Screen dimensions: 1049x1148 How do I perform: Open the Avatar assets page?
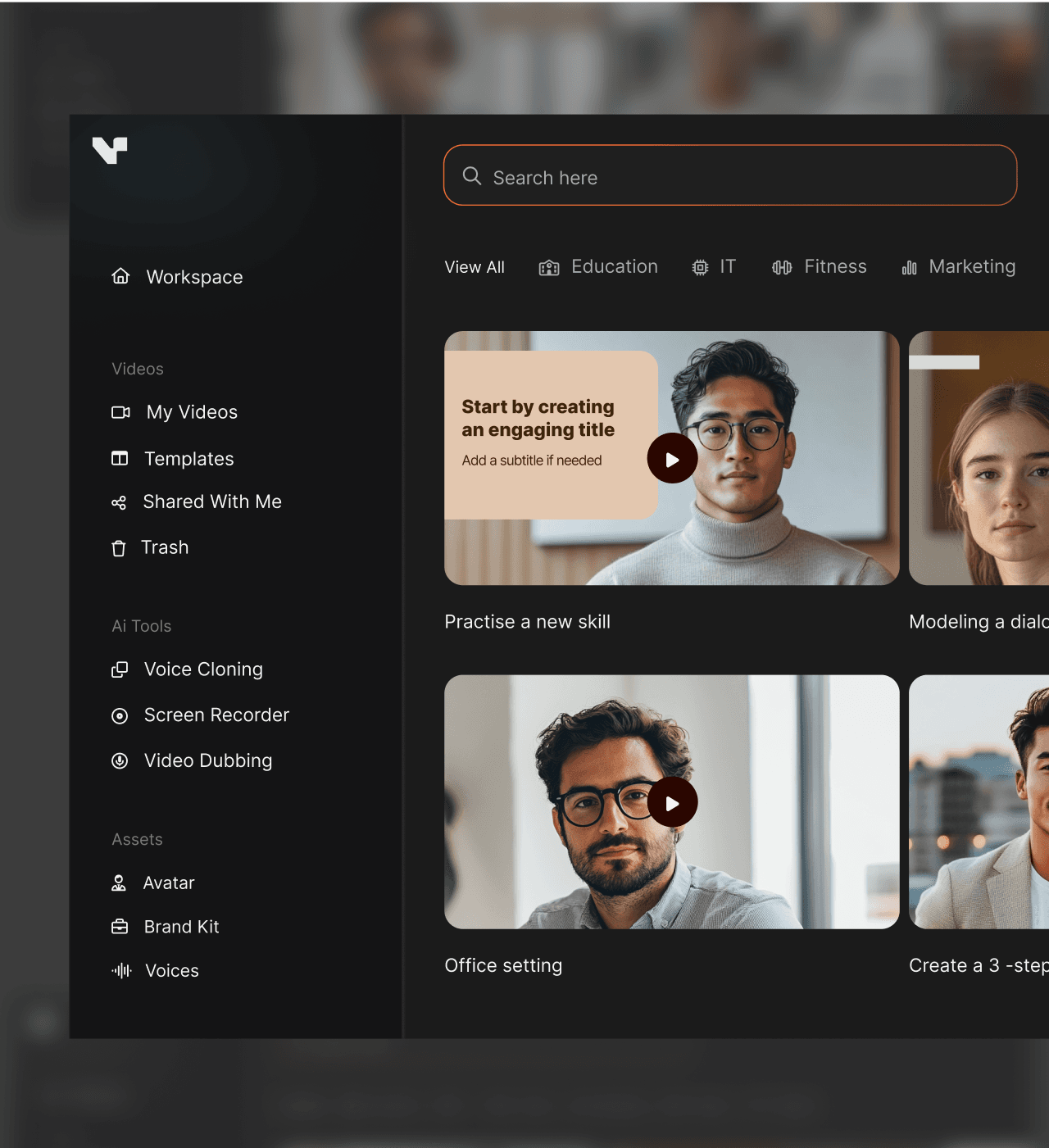pyautogui.click(x=168, y=883)
